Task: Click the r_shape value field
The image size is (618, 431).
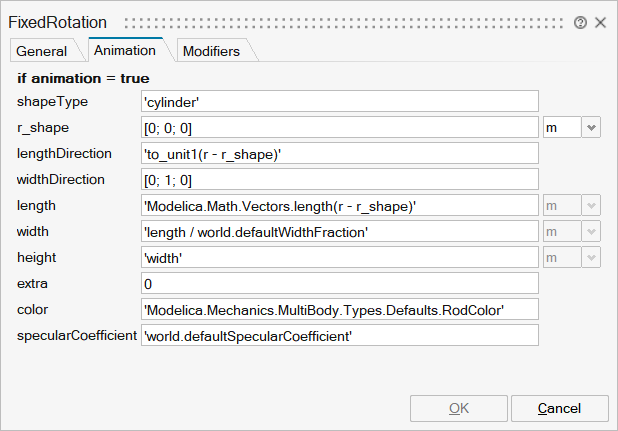Action: (x=340, y=127)
